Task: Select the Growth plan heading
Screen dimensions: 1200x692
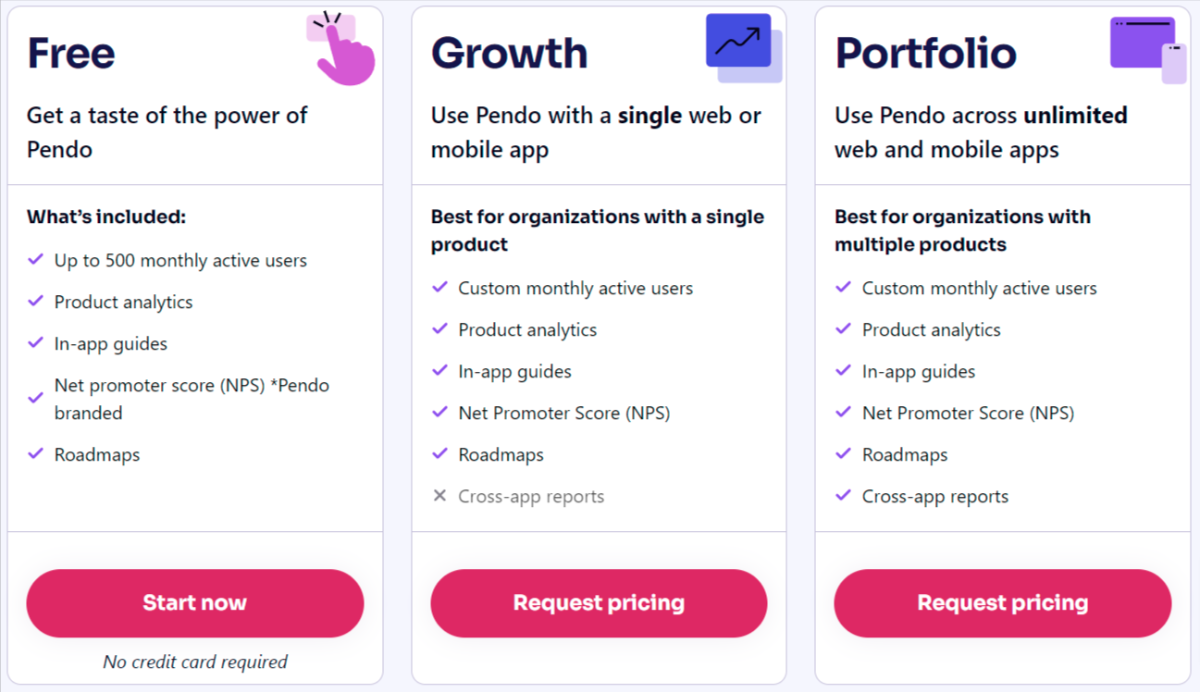Action: (x=510, y=53)
